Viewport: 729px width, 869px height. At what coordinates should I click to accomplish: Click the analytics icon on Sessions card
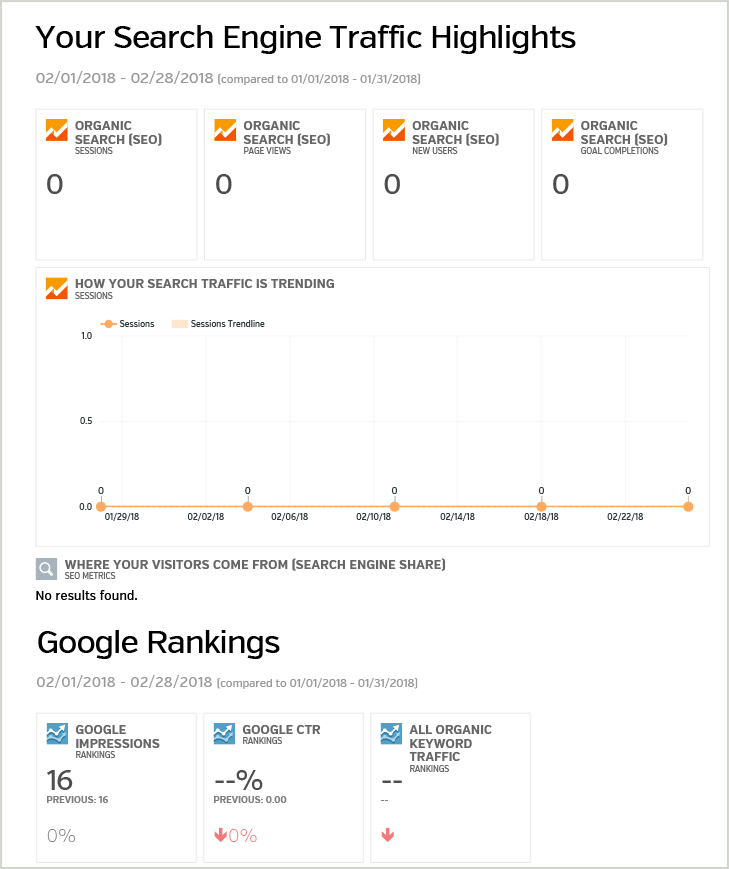tap(57, 130)
